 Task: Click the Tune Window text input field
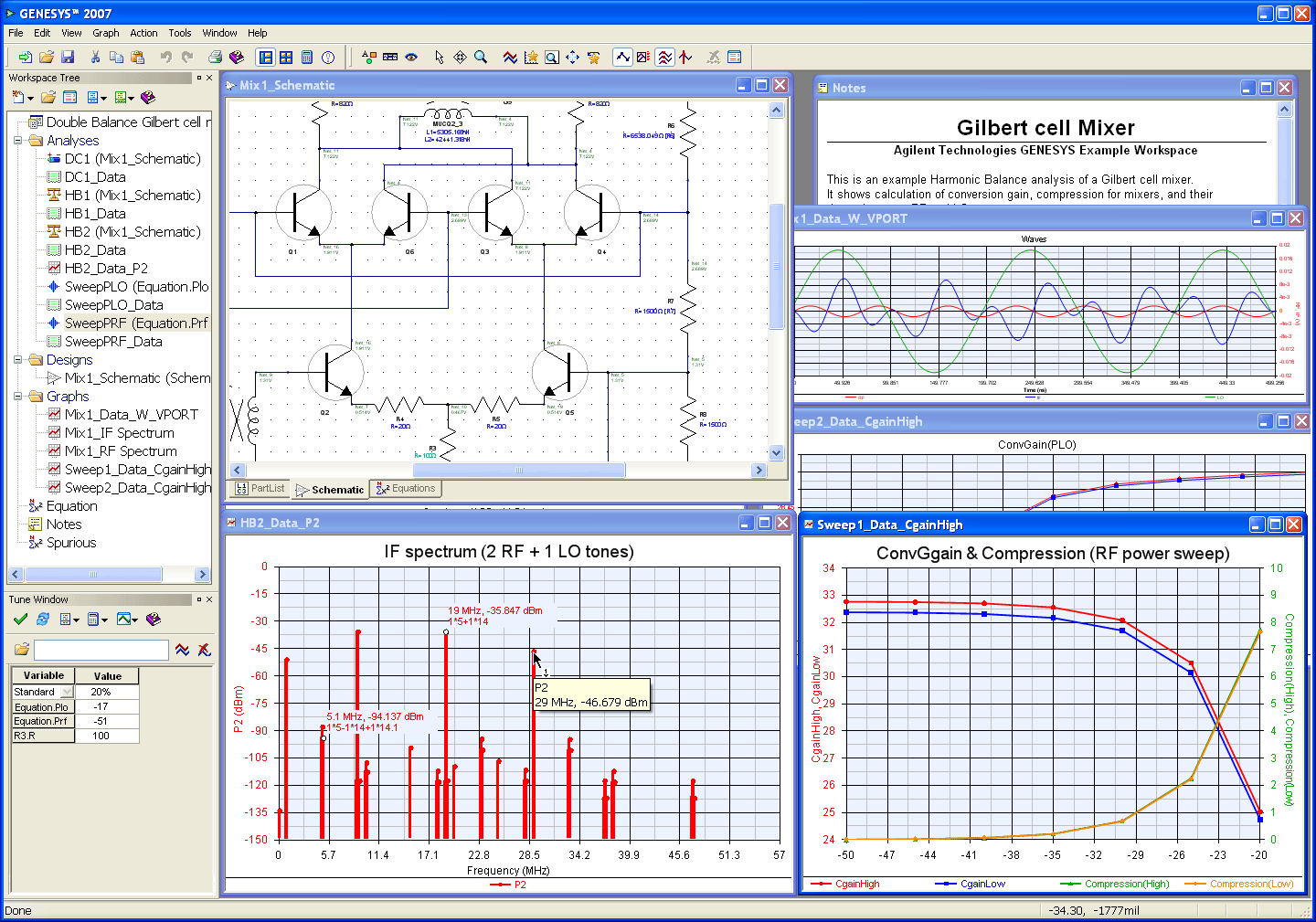coord(101,650)
